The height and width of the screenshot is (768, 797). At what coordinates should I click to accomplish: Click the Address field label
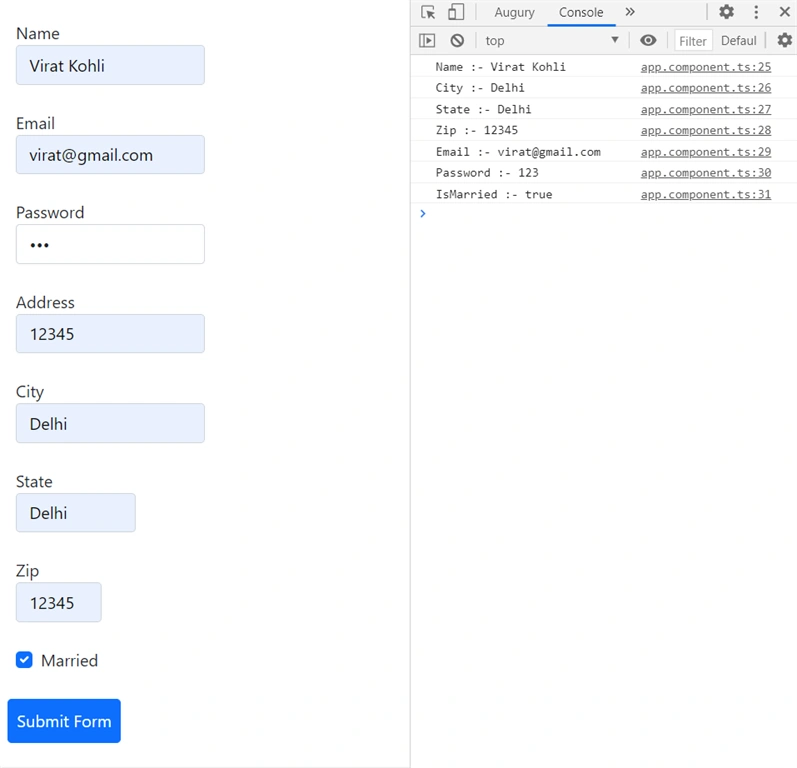click(45, 302)
